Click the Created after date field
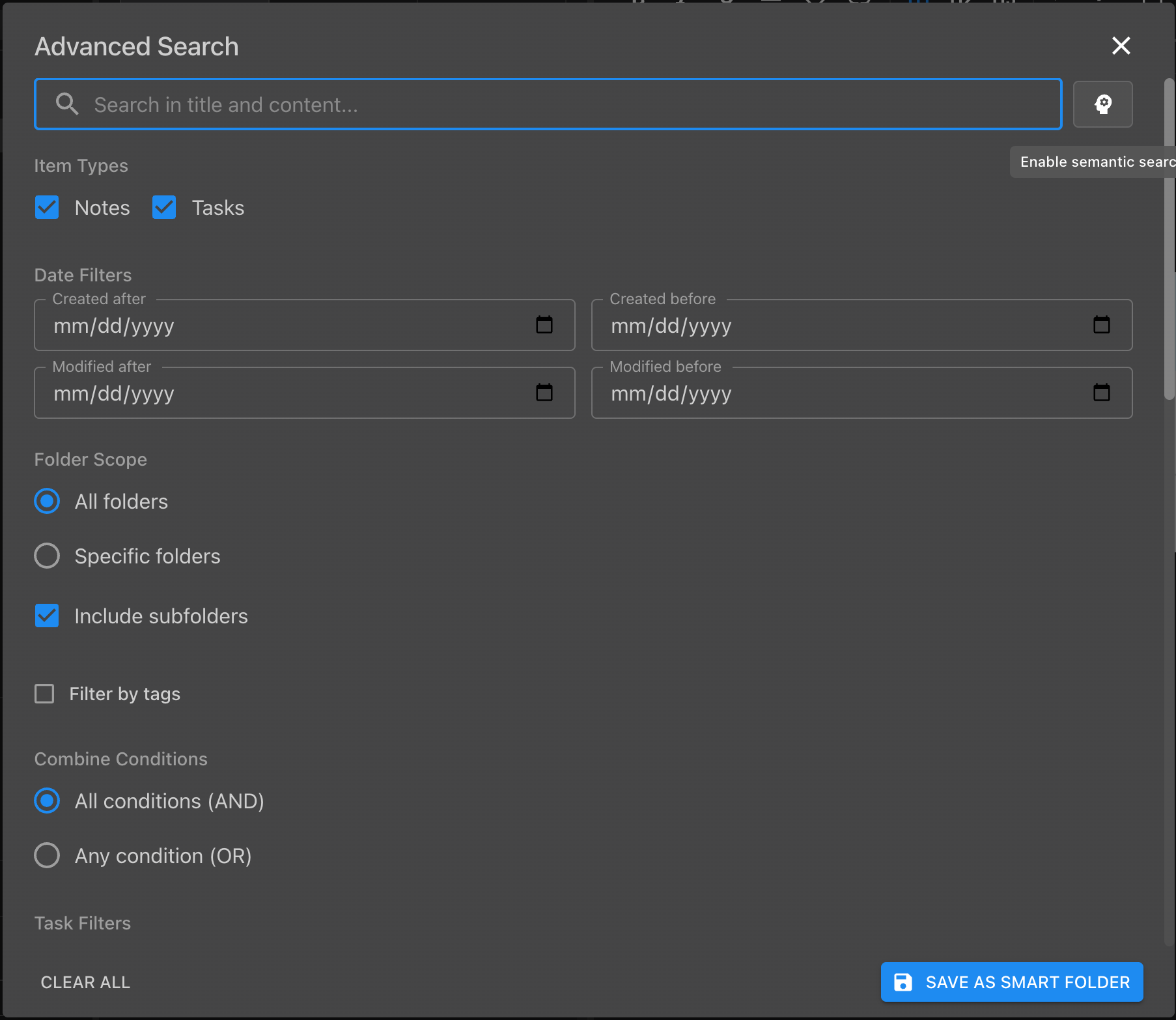Viewport: 1176px width, 1020px height. point(305,325)
